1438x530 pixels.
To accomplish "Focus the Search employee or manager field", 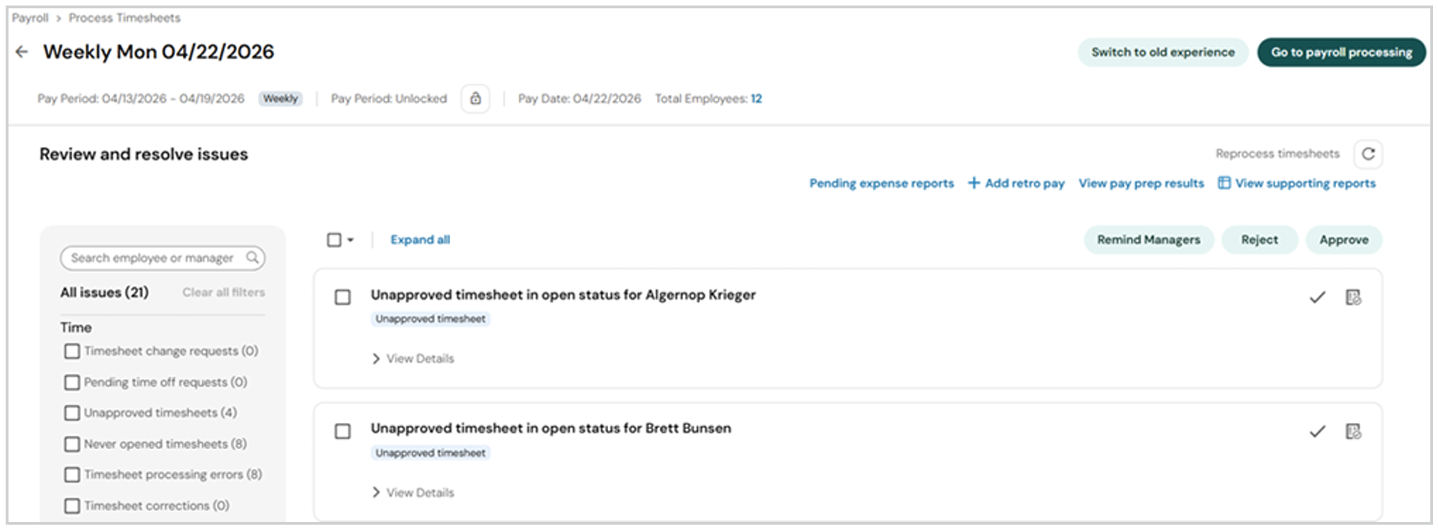I will (163, 258).
